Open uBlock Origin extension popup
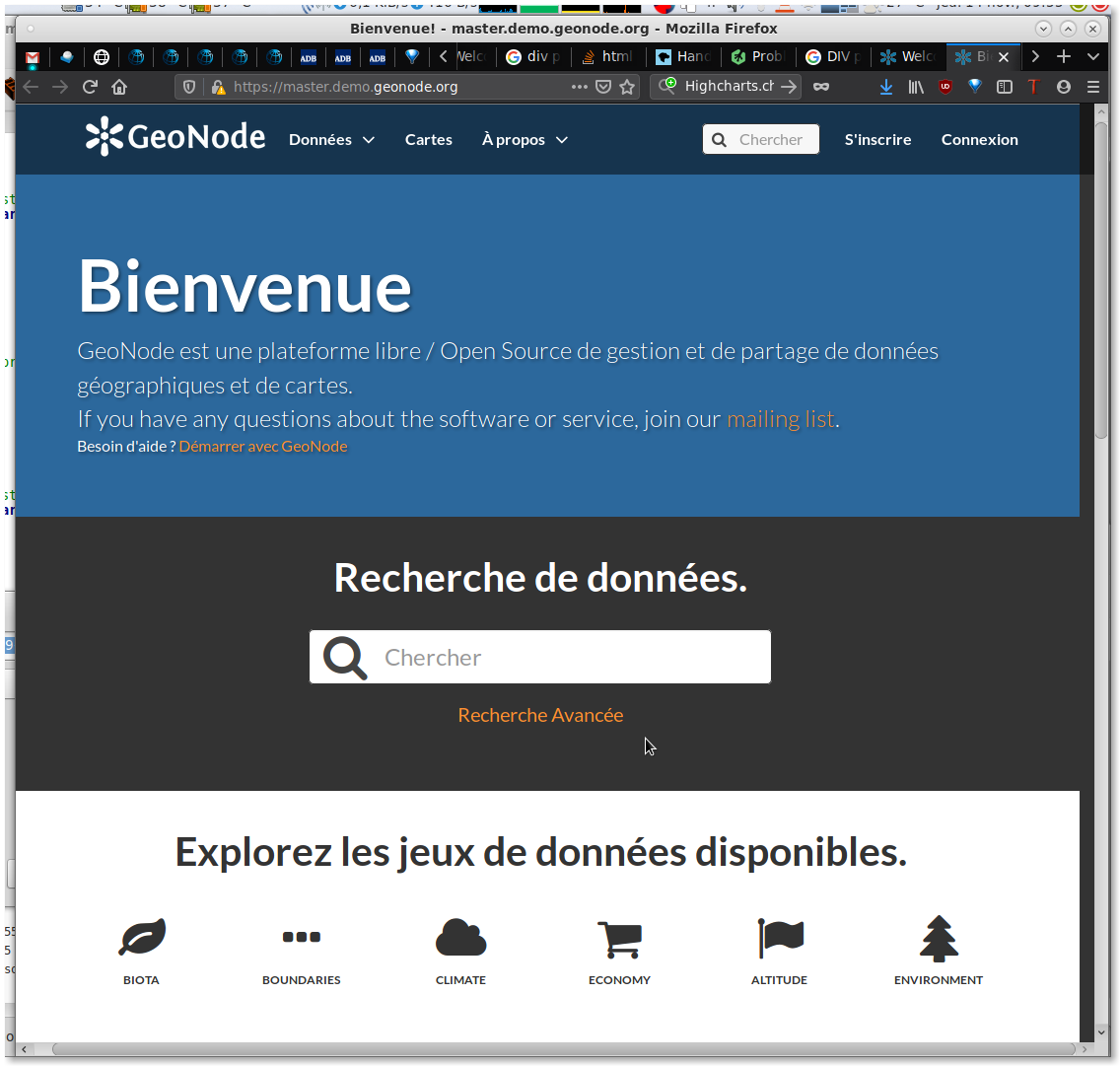The image size is (1120, 1066). pyautogui.click(x=945, y=87)
